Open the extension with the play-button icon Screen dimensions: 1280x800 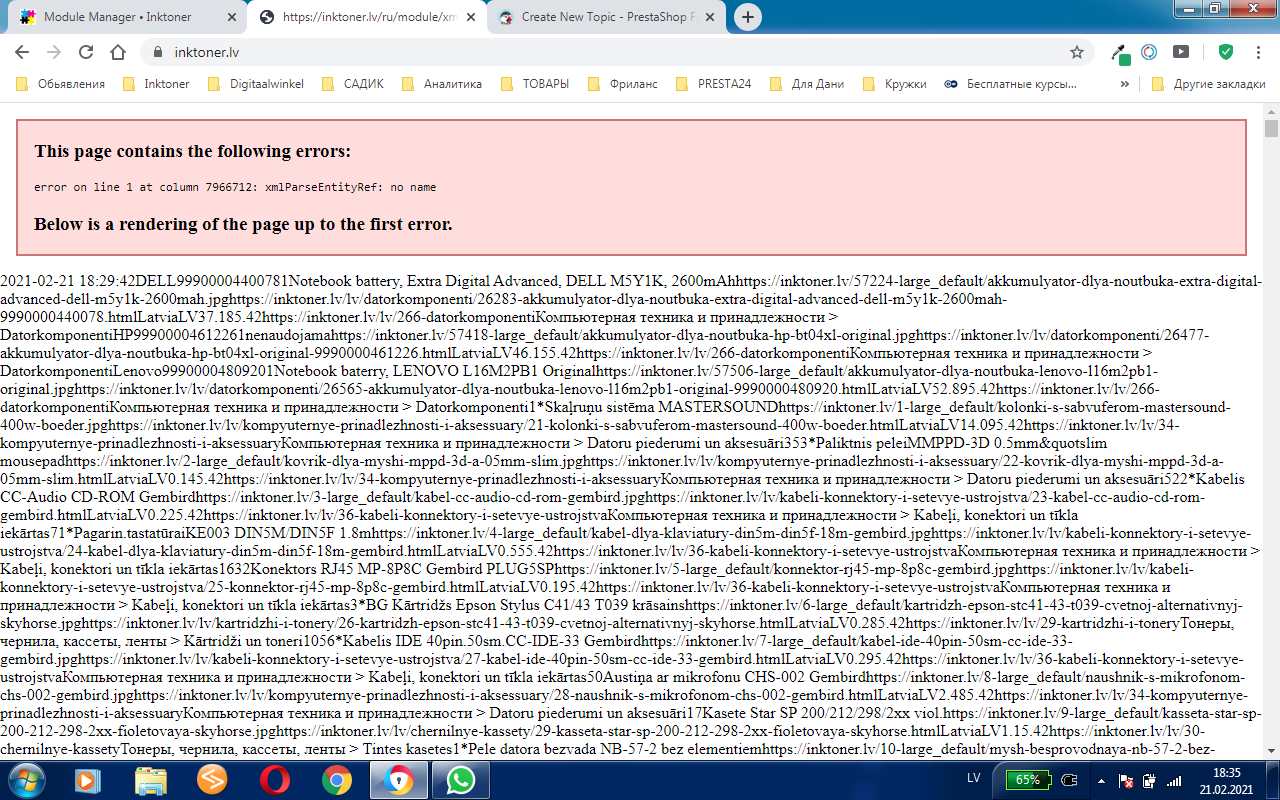pos(1181,52)
